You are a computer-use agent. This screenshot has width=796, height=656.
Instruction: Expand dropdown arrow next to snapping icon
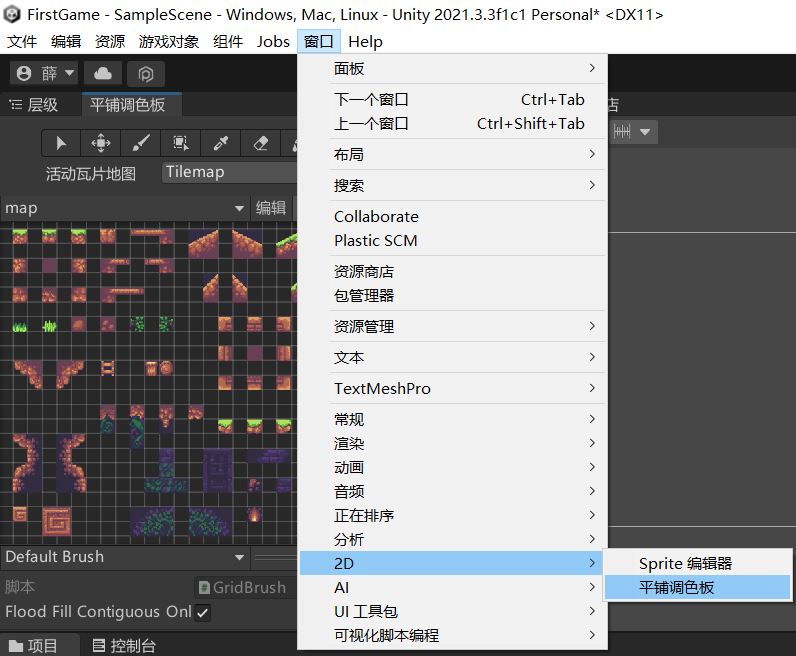645,132
